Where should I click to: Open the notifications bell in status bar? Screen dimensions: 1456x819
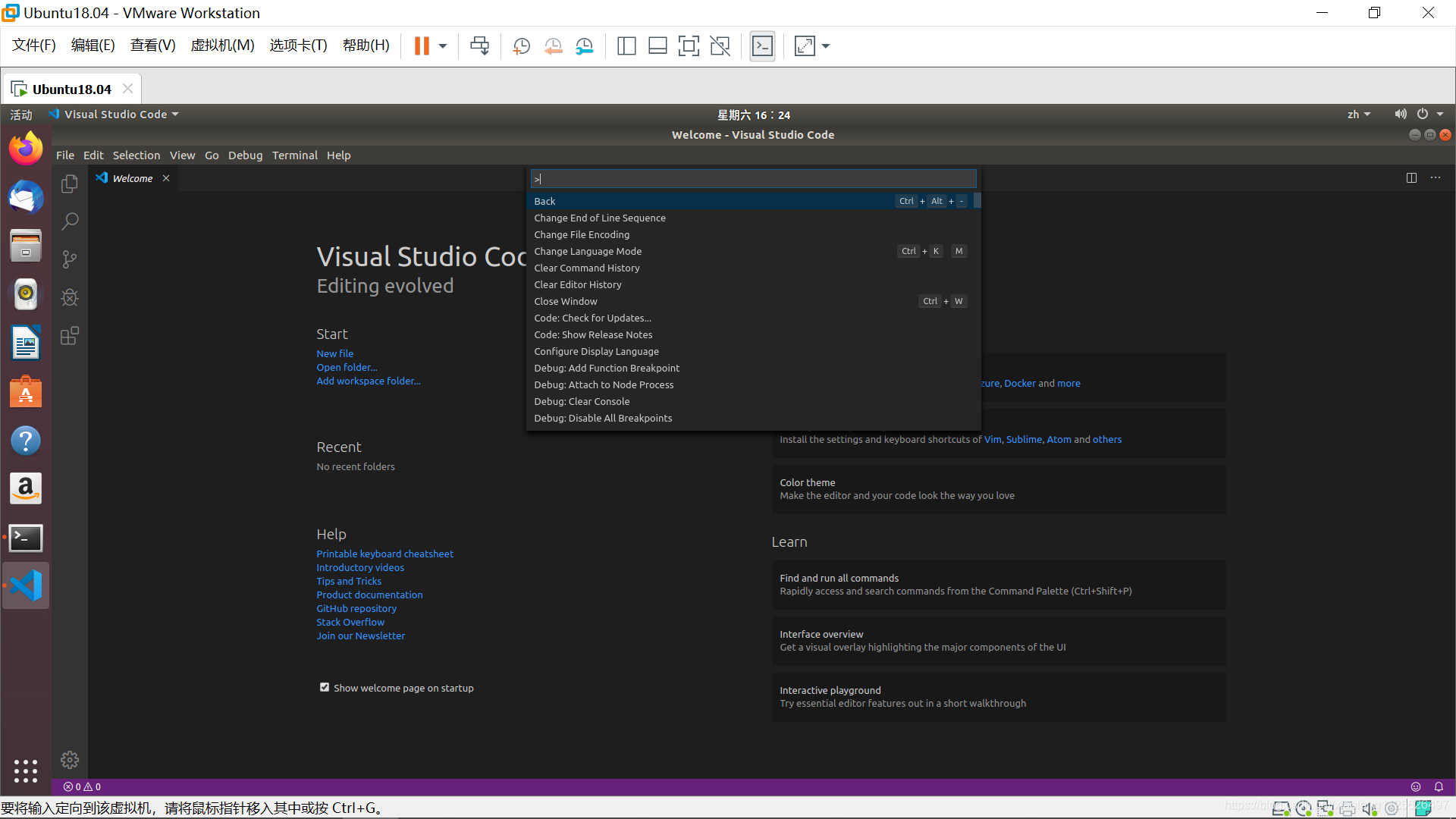point(1439,786)
